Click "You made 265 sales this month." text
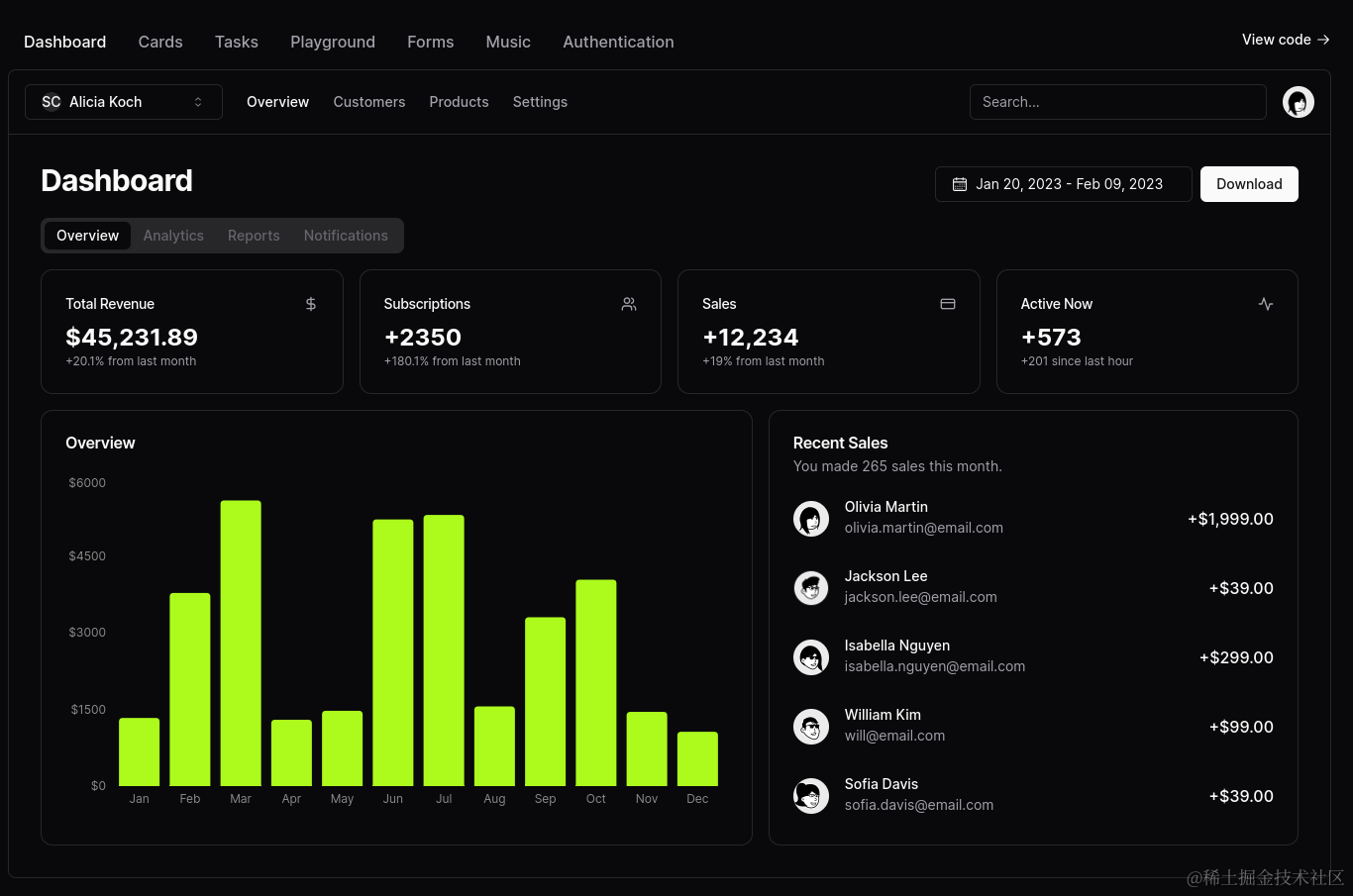The height and width of the screenshot is (896, 1353). (x=897, y=466)
